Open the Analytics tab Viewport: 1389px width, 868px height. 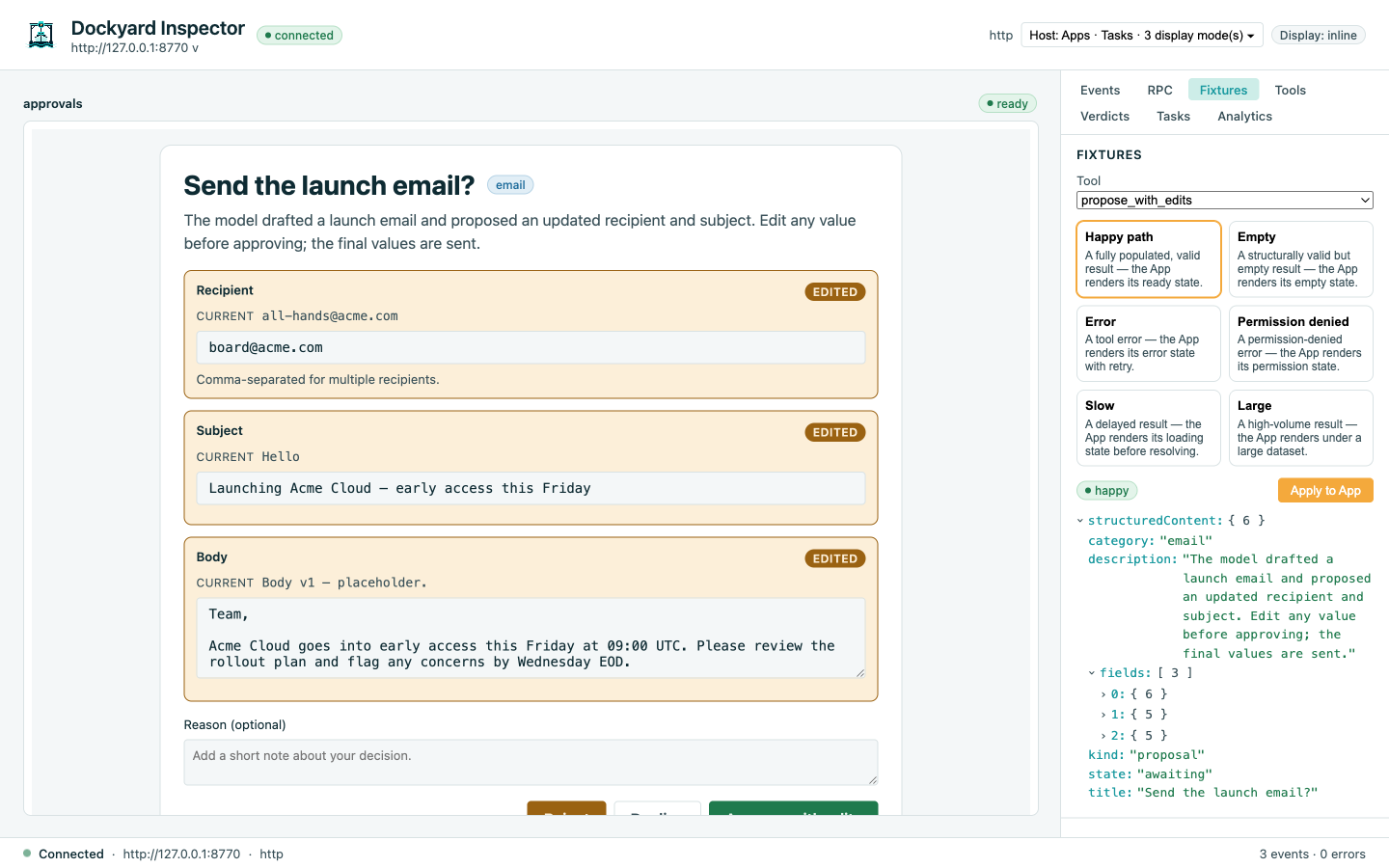[x=1244, y=117]
